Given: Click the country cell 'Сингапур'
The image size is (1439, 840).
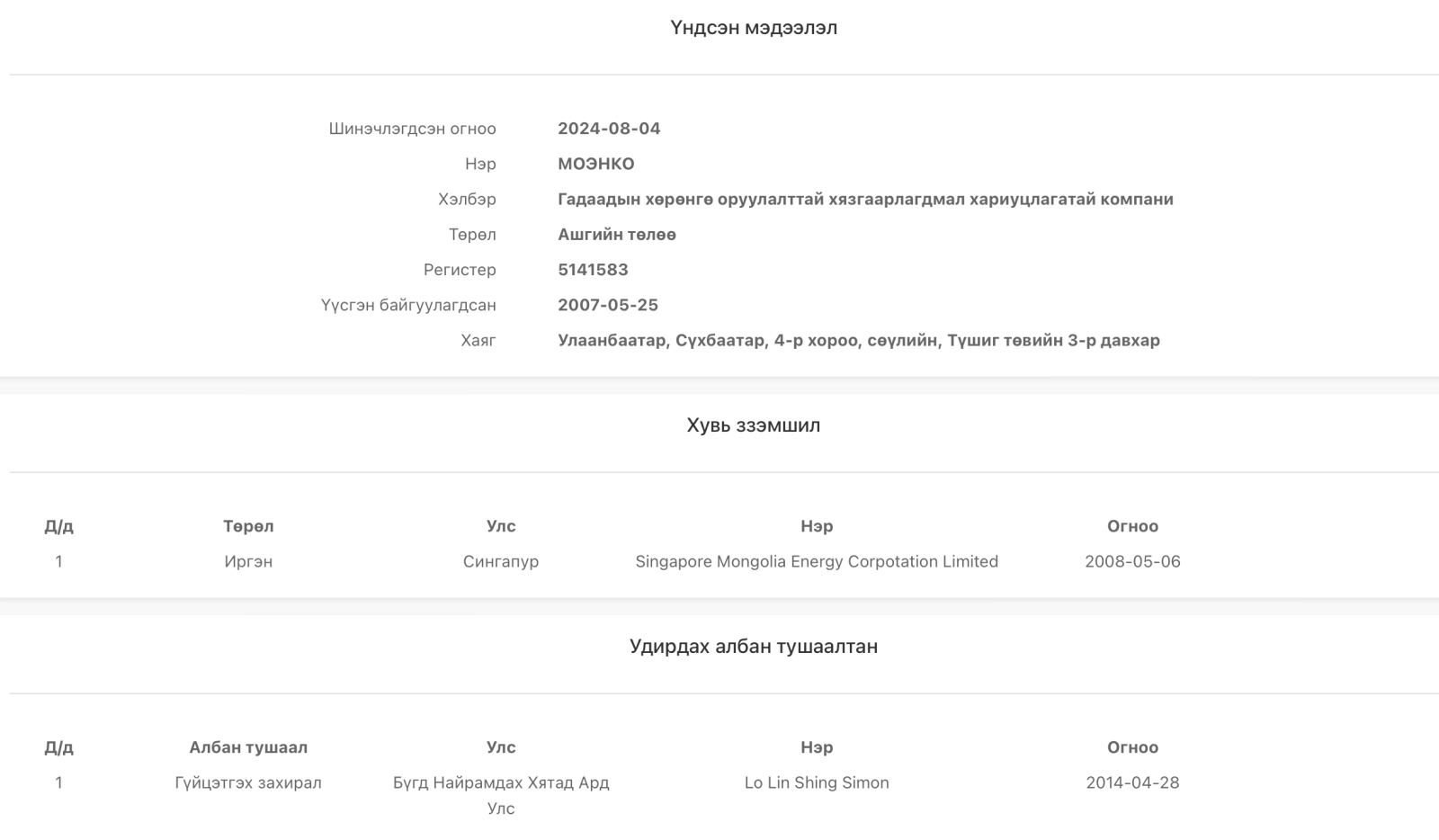Looking at the screenshot, I should point(501,561).
